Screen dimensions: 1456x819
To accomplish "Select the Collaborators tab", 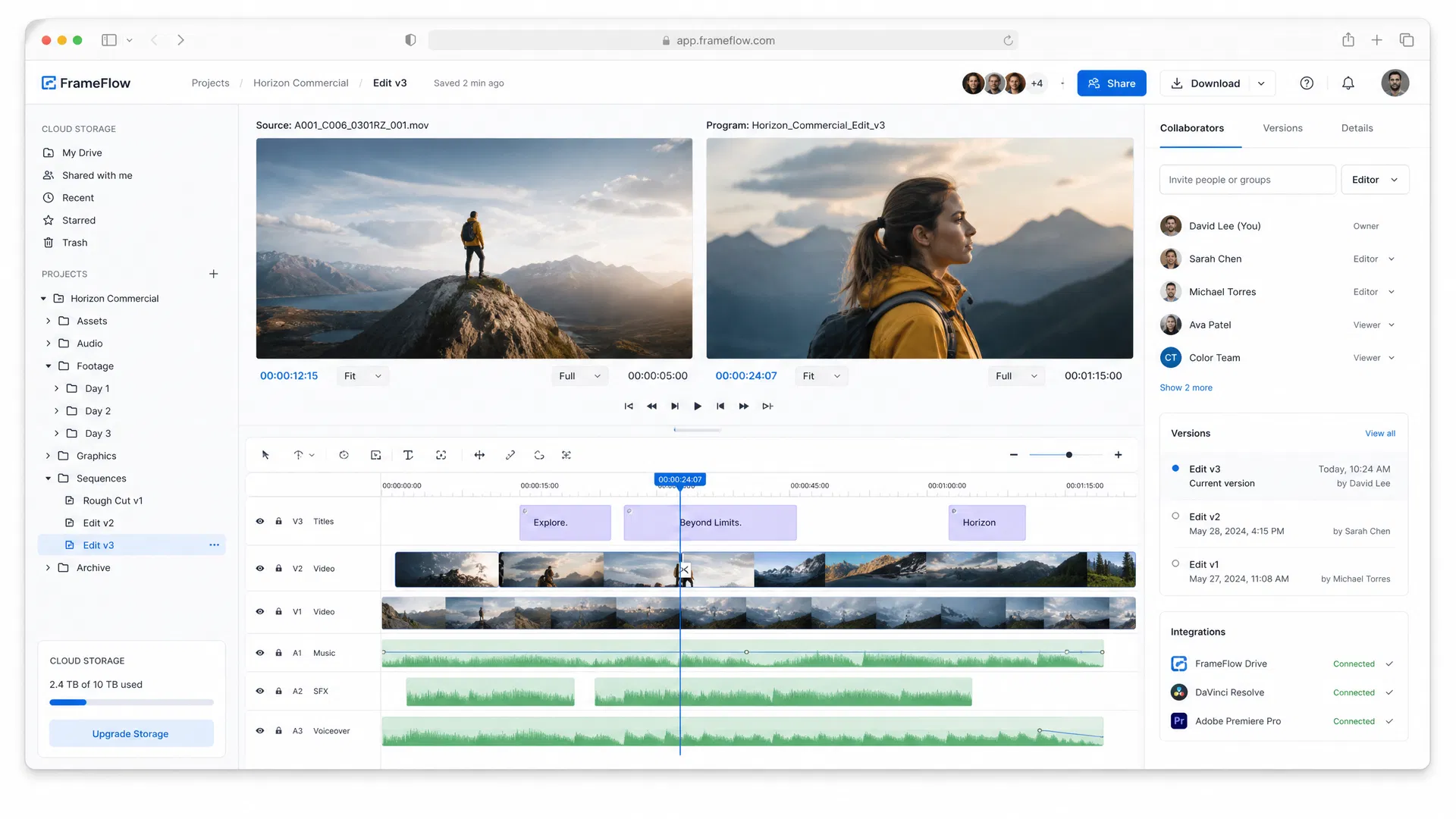I will click(x=1191, y=128).
